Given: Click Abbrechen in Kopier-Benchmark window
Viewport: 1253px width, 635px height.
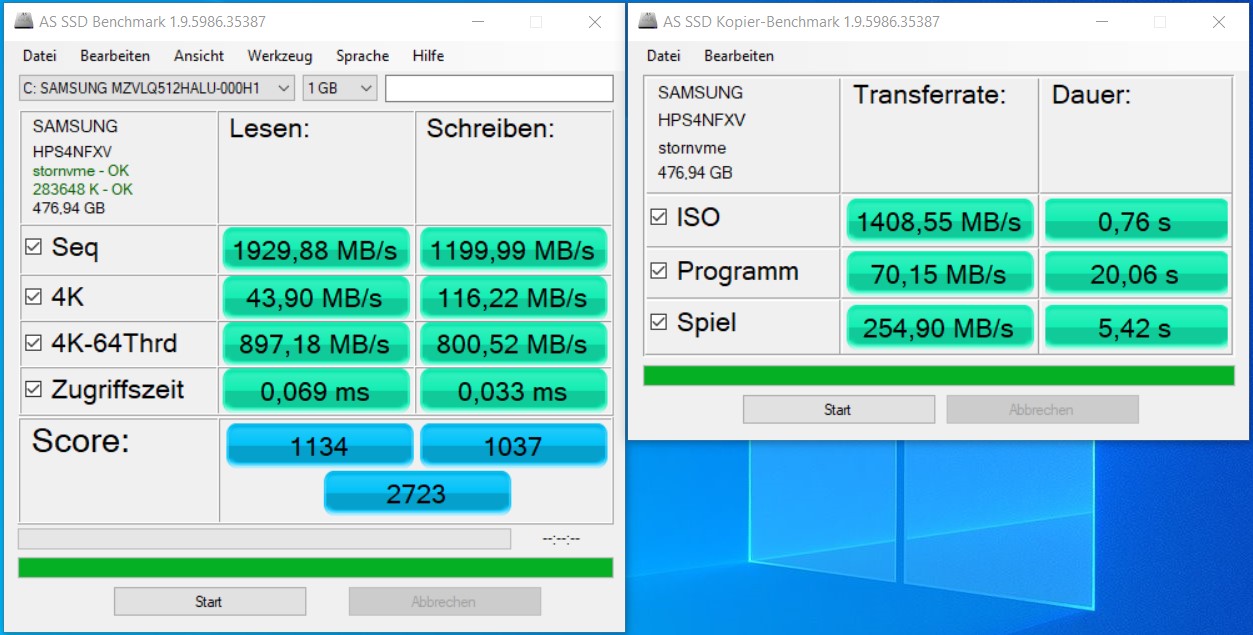Looking at the screenshot, I should click(x=1042, y=409).
